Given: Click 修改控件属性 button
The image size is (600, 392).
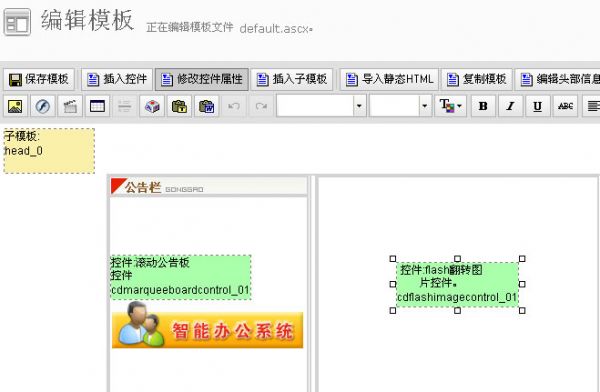Looking at the screenshot, I should click(202, 79).
